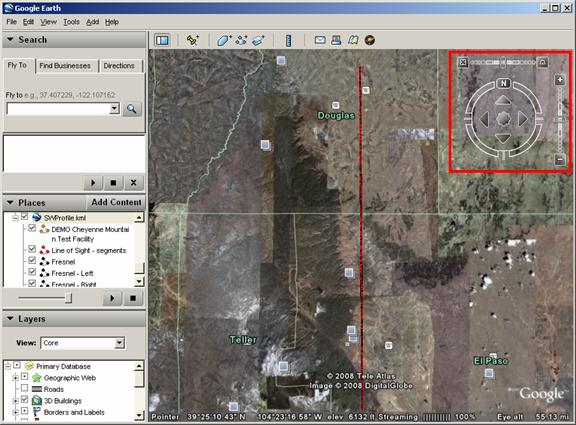This screenshot has width=576, height=425.
Task: Switch to the Directions tab
Action: [119, 66]
